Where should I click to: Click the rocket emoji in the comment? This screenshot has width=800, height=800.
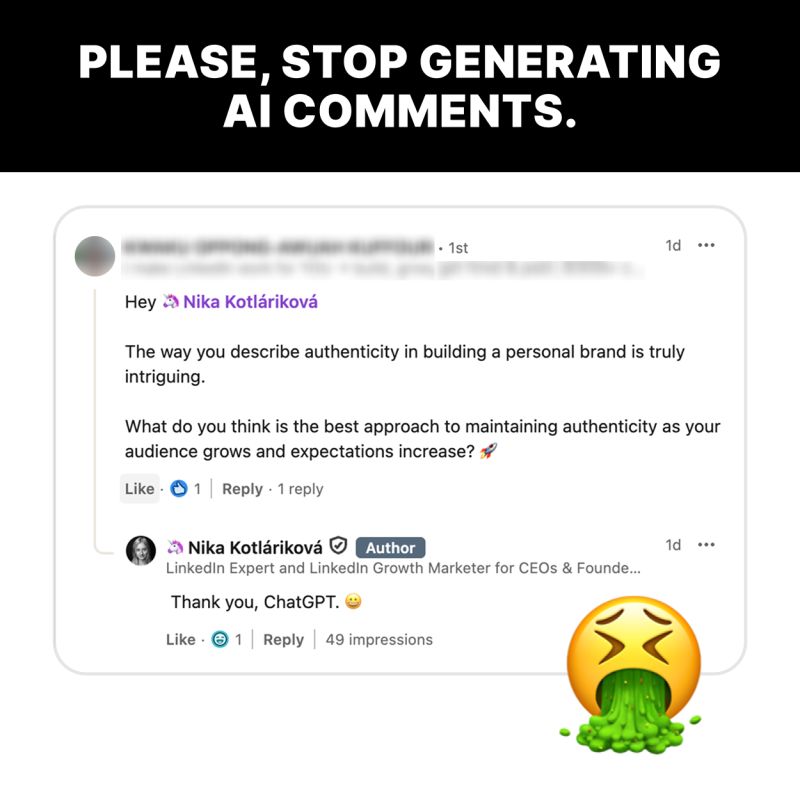pyautogui.click(x=488, y=451)
